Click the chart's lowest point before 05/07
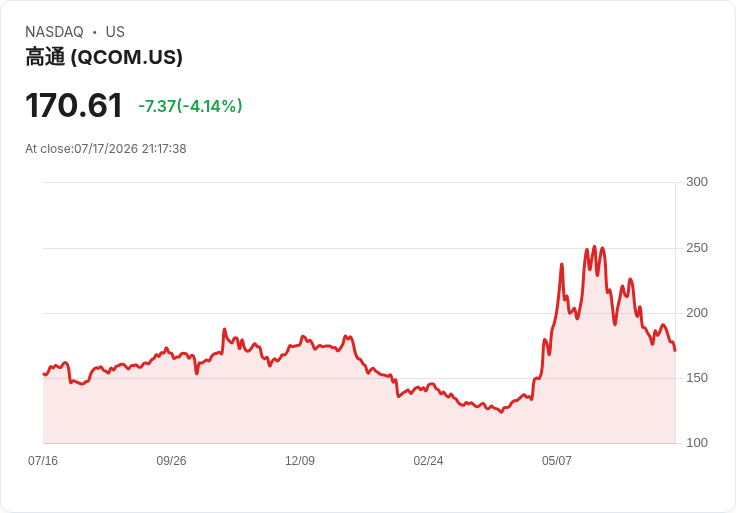Image resolution: width=736 pixels, height=513 pixels. pos(501,412)
